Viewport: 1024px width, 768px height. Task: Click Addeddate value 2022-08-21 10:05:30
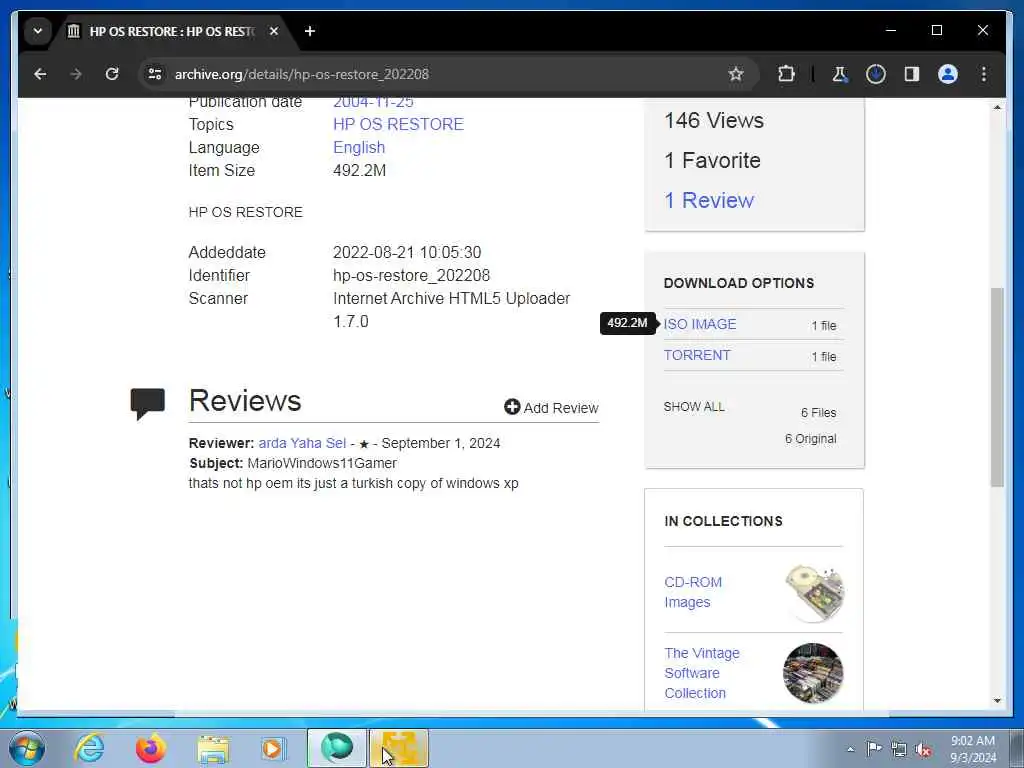tap(407, 253)
